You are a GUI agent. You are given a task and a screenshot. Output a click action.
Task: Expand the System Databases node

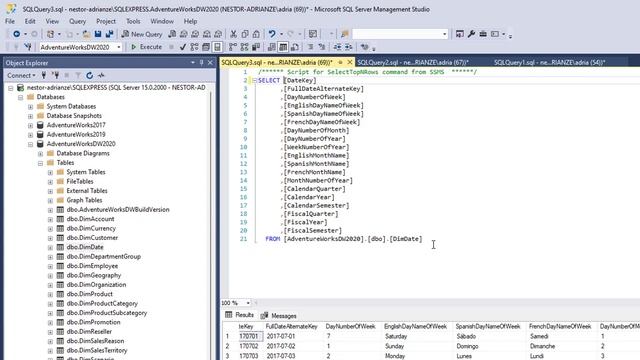pyautogui.click(x=30, y=107)
